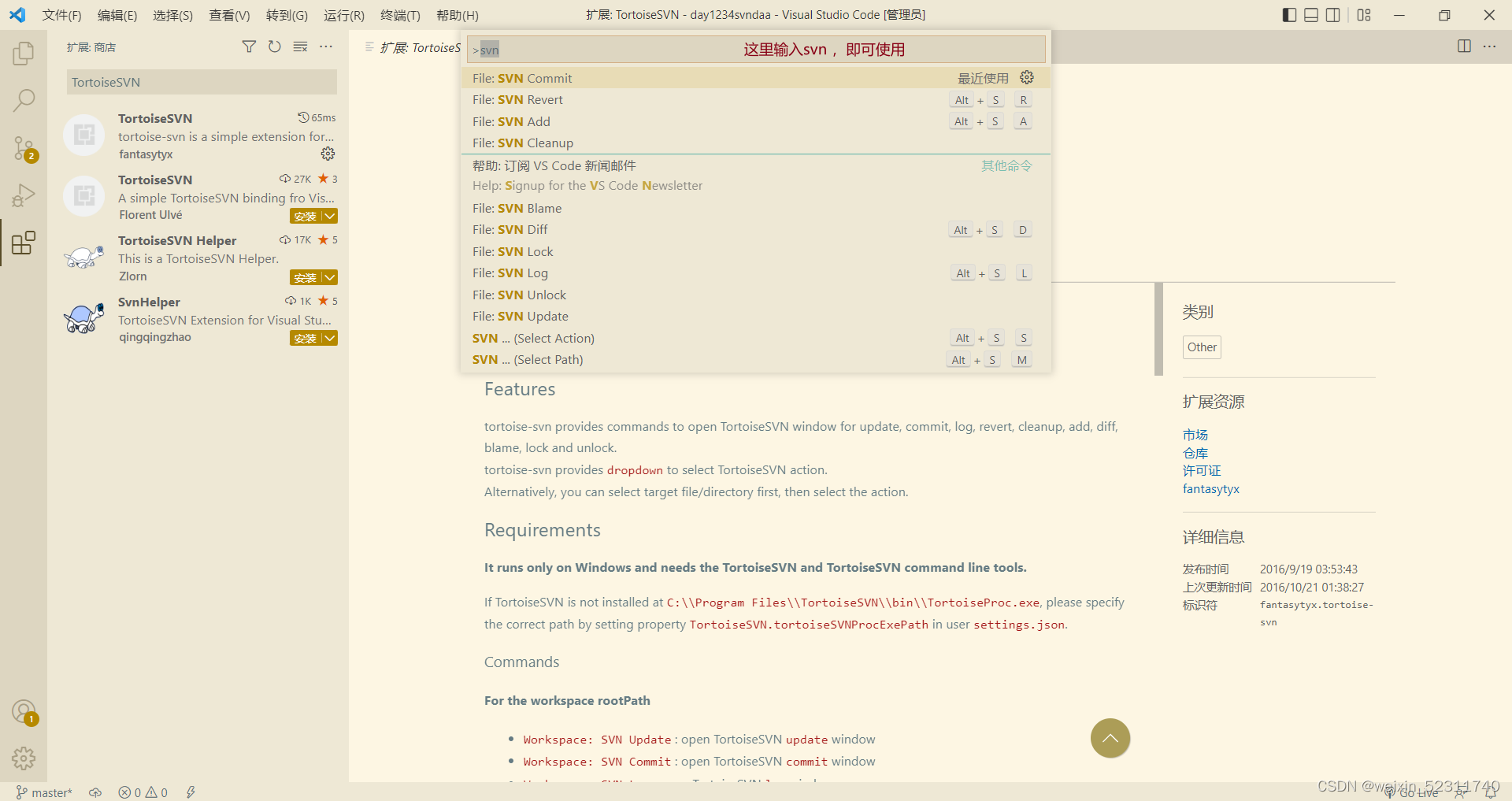Open extensions view more actions menu
This screenshot has width=1512, height=801.
point(326,47)
